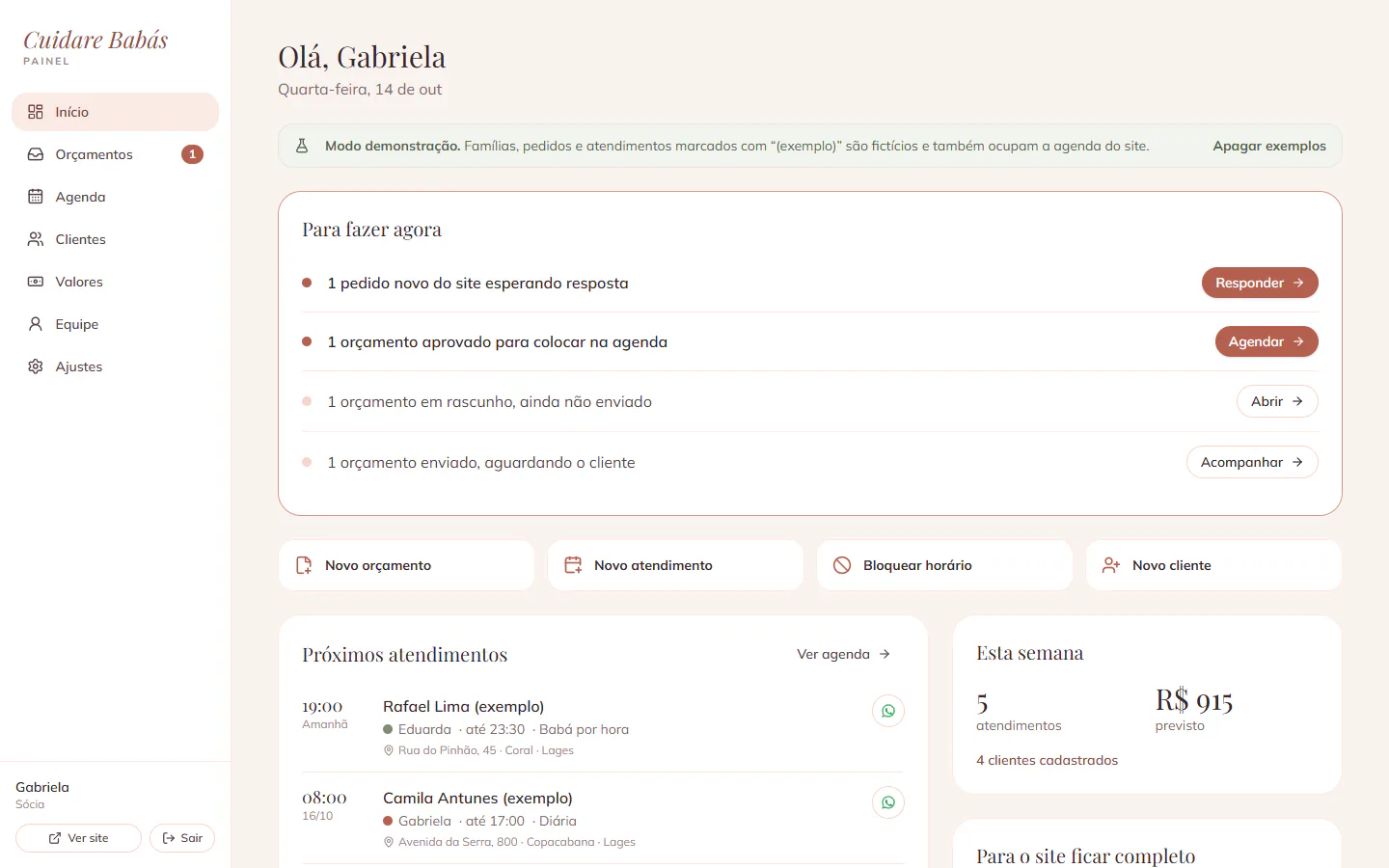Select the Camila Antunes (exemplo) appointment name
This screenshot has height=868, width=1389.
477,799
